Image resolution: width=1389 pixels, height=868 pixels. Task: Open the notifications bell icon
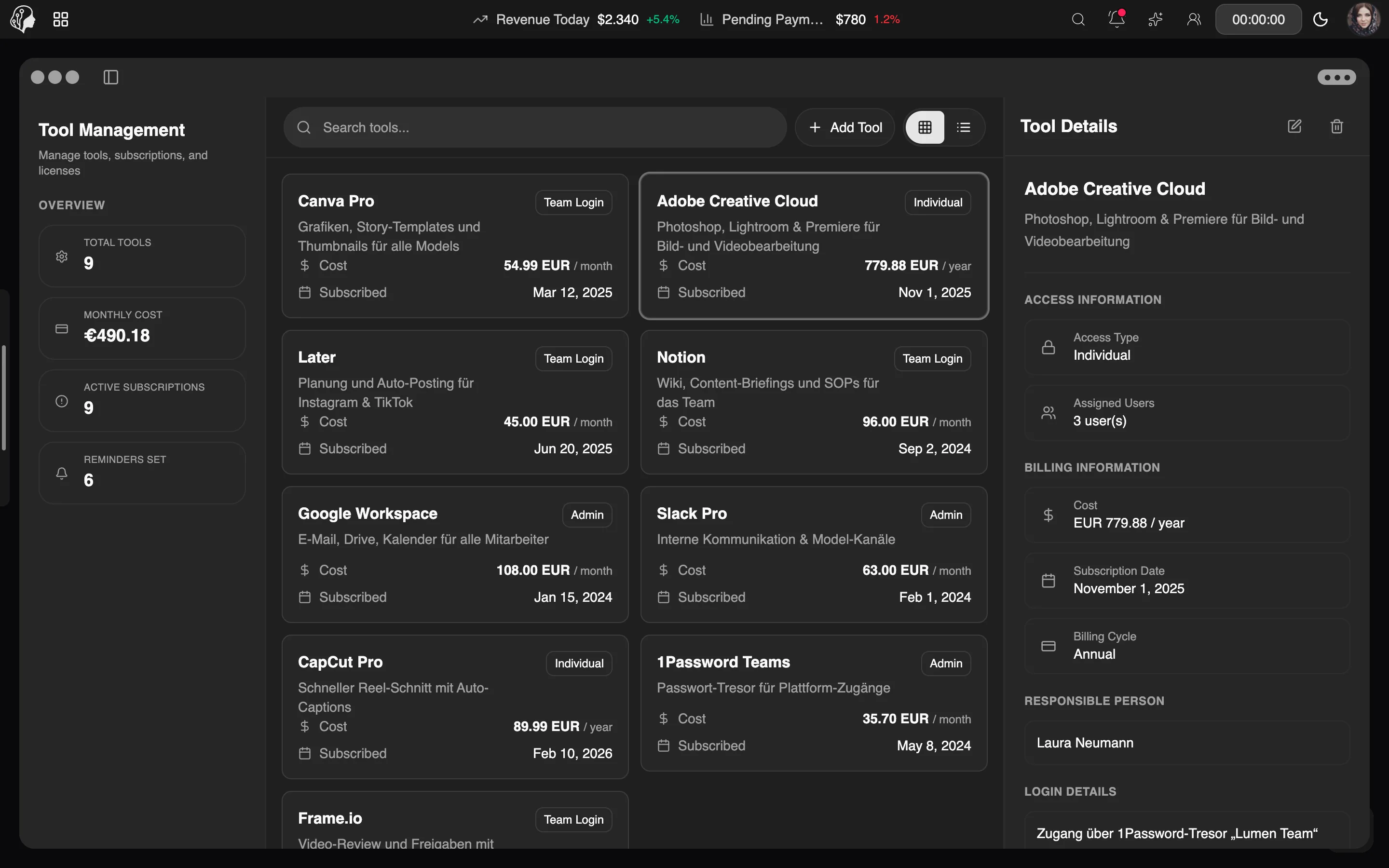click(x=1117, y=19)
